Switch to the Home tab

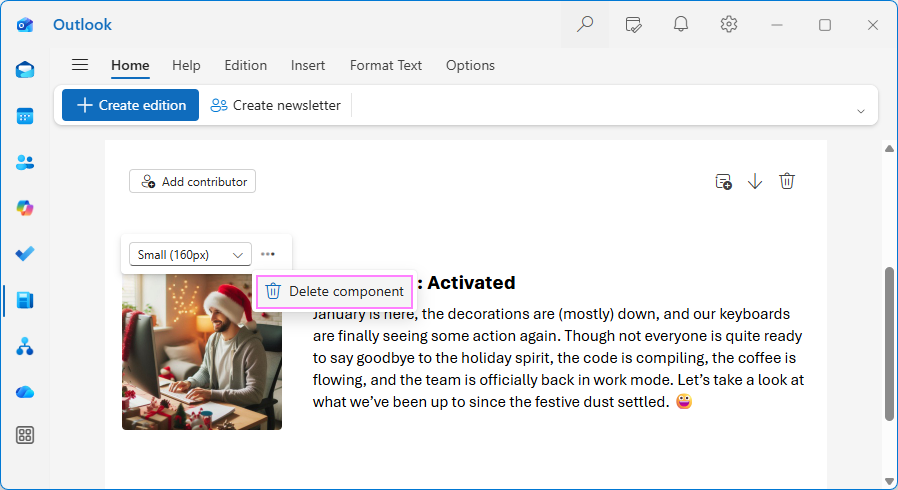click(x=130, y=65)
